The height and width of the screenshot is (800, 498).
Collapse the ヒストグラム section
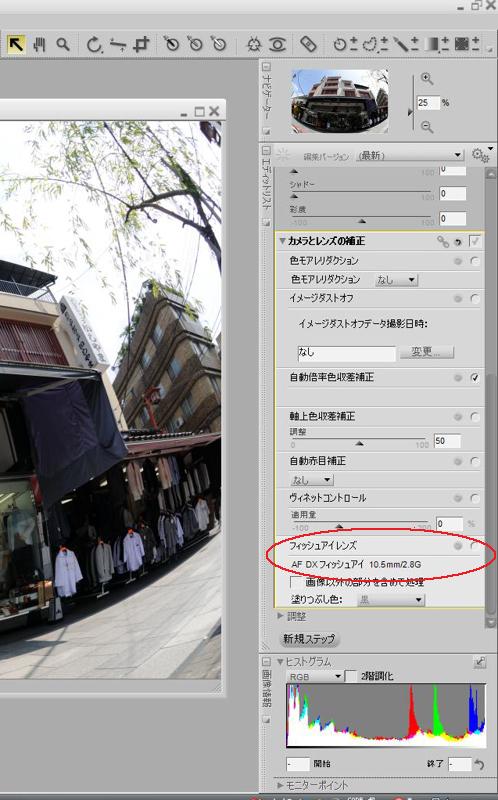280,662
